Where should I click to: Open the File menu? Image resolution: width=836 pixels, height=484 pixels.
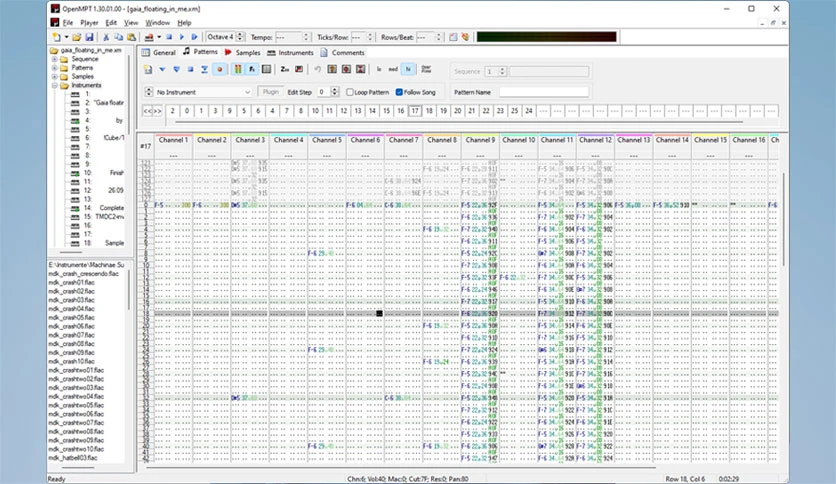68,23
